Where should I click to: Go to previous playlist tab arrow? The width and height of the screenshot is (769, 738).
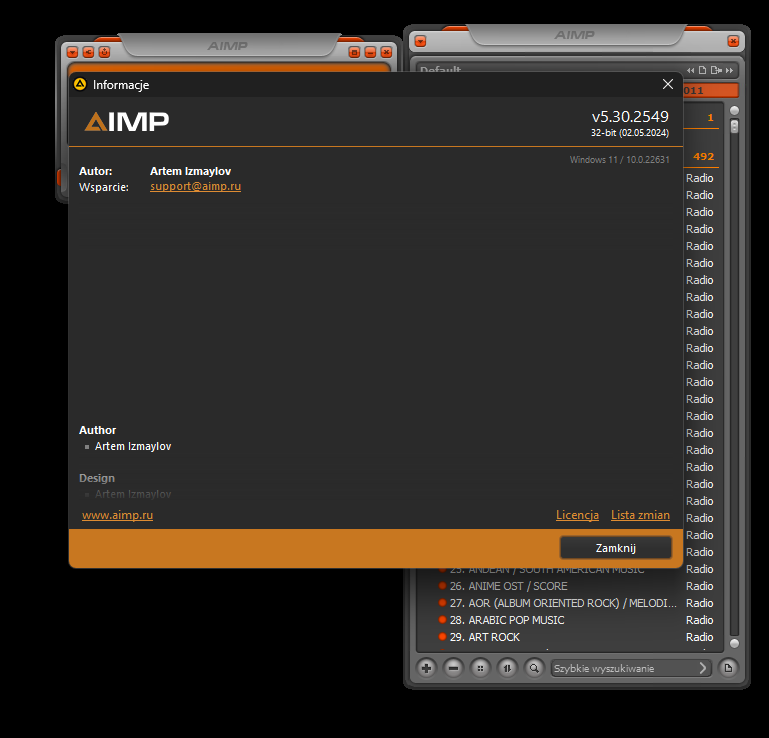click(x=691, y=70)
